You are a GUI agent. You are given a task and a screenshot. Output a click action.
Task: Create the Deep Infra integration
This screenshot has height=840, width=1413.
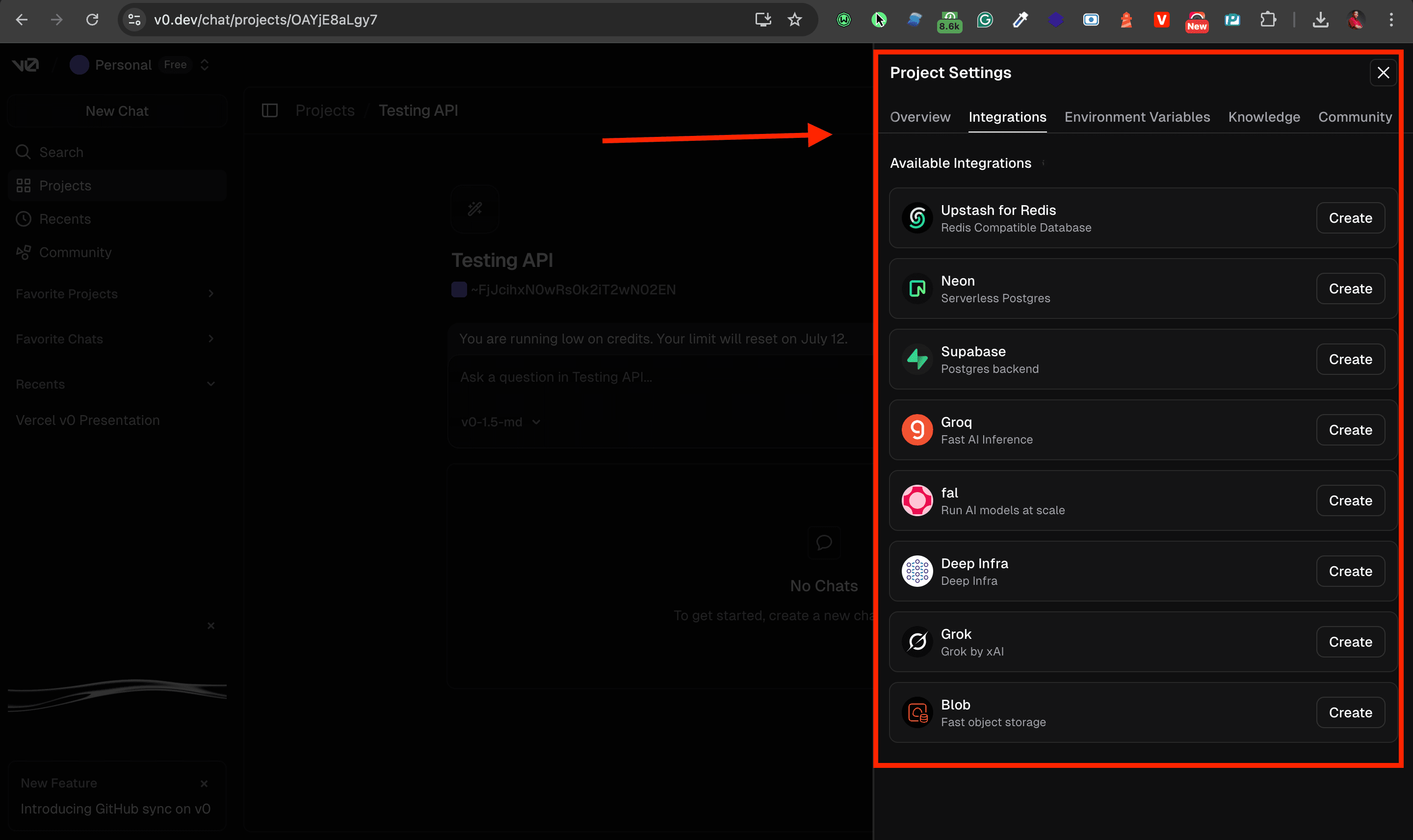point(1350,571)
